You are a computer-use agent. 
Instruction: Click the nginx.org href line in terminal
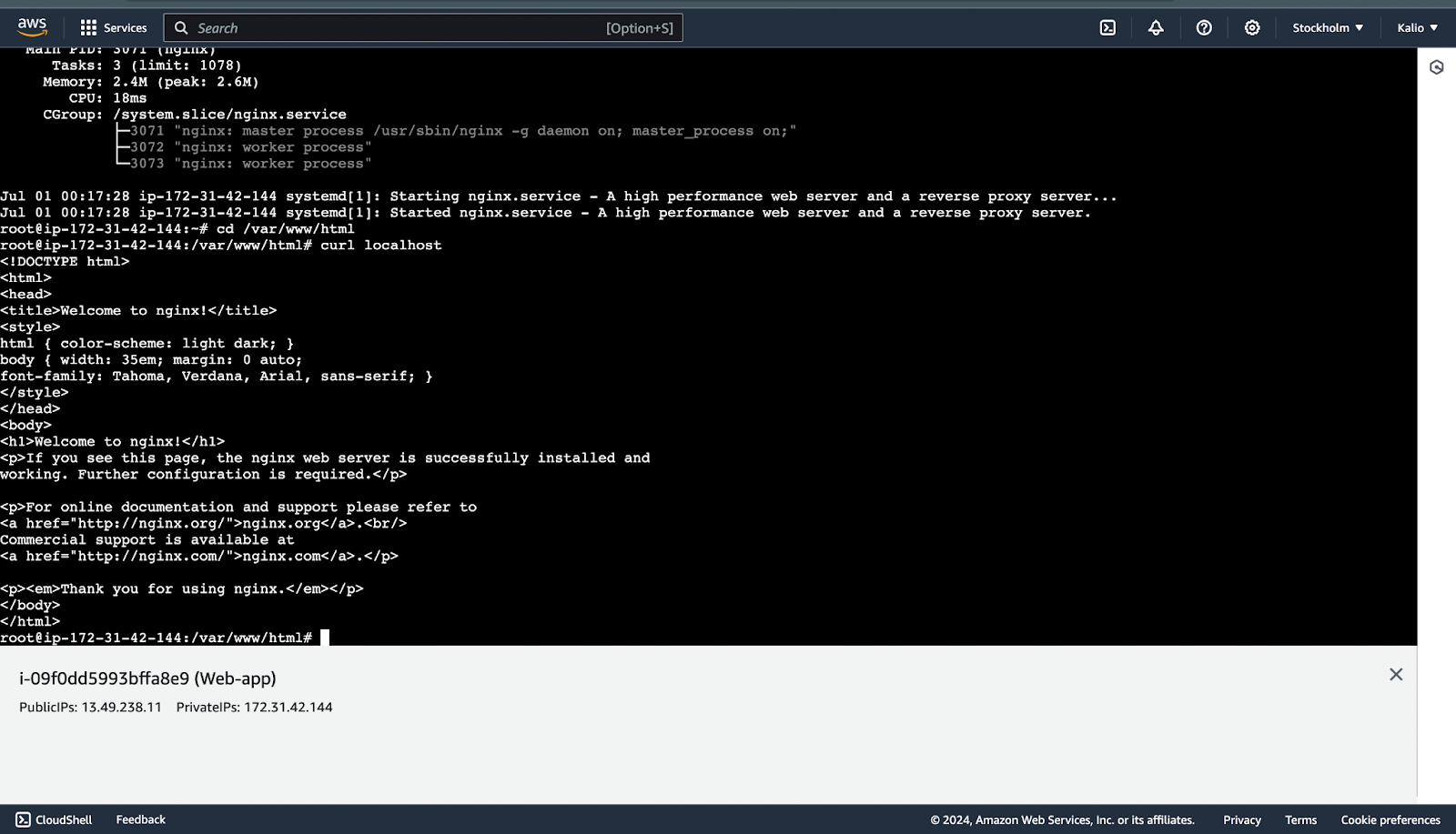(204, 523)
